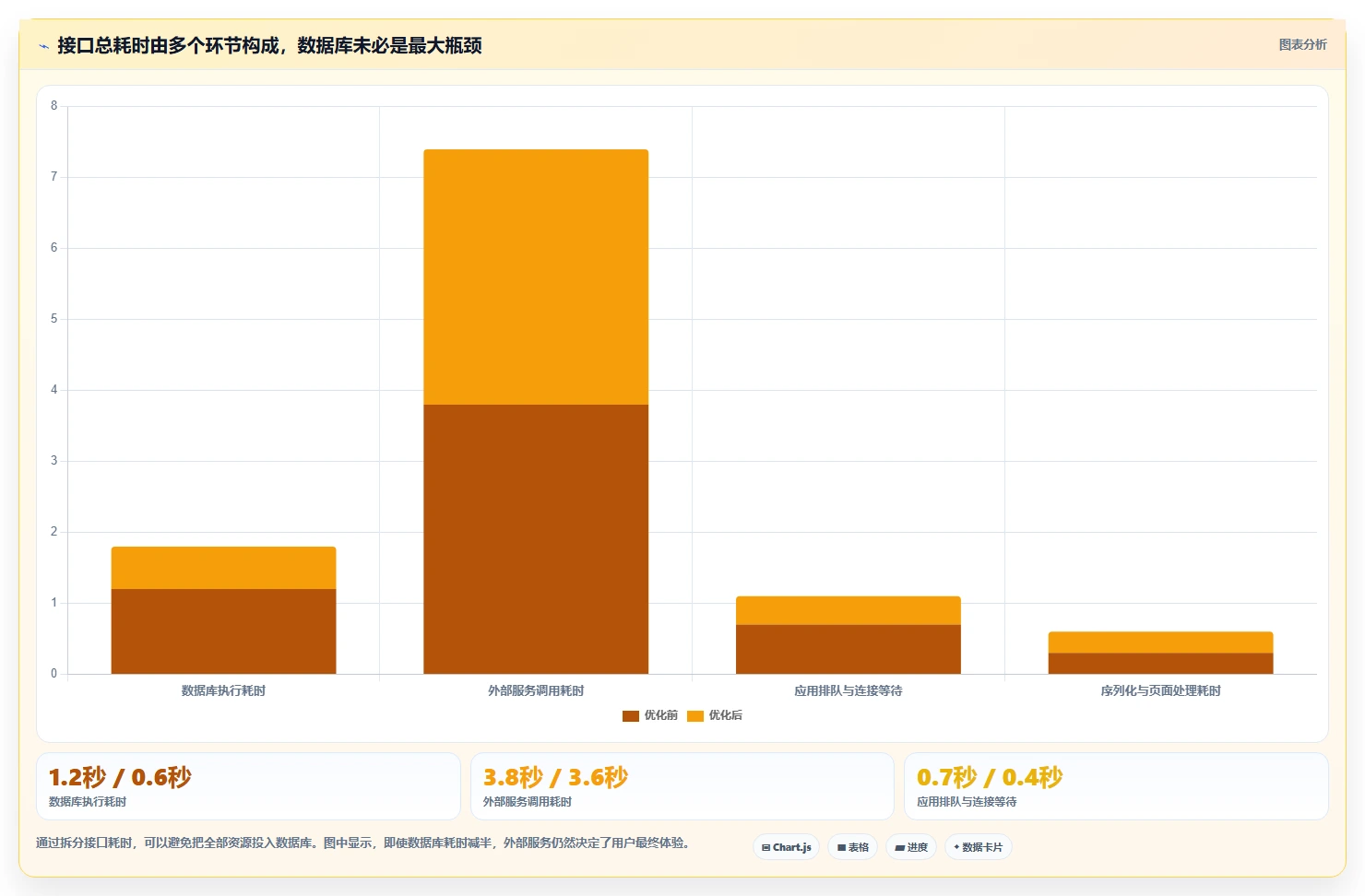Click the 应用排队与连接等待 caption in the stat card

pos(967,802)
